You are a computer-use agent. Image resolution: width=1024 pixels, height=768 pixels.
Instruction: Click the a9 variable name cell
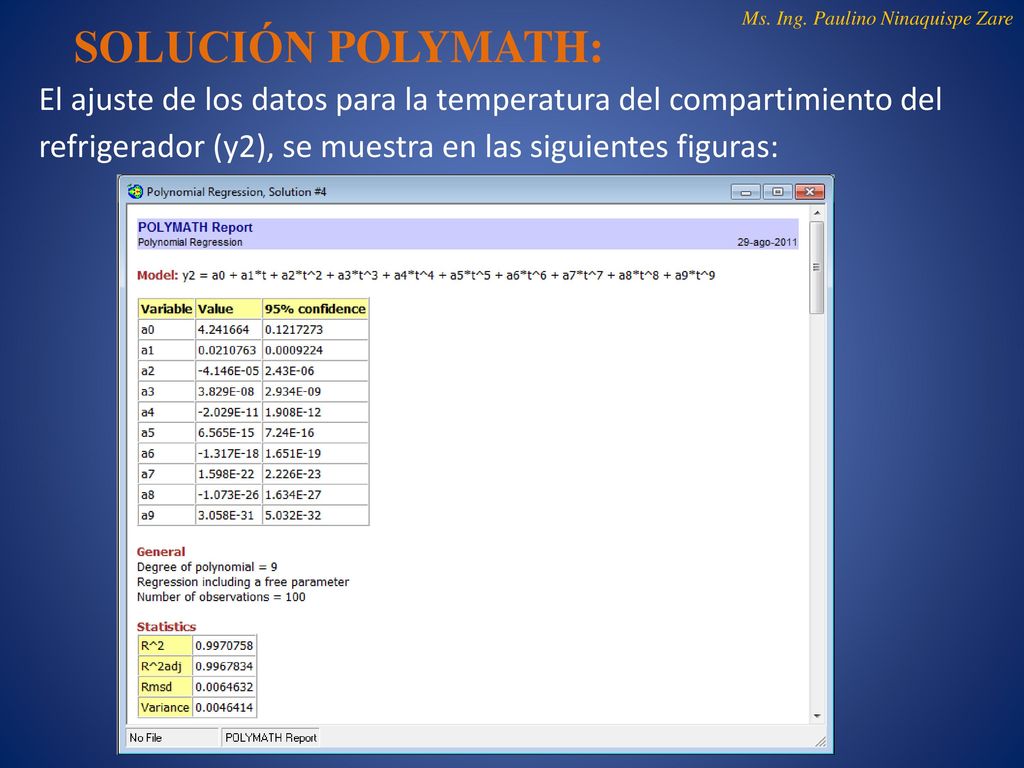tap(167, 515)
